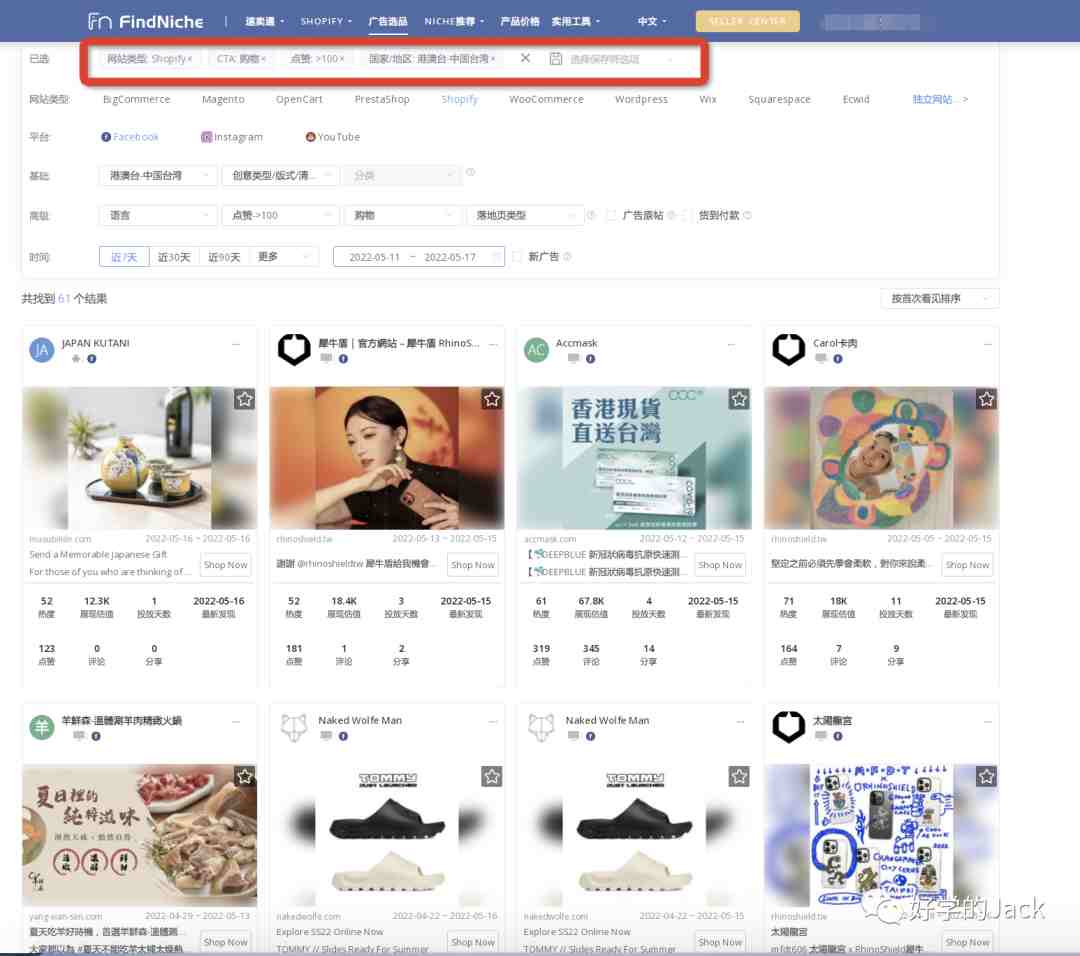Open the 语言 language dropdown
1080x956 pixels.
(158, 216)
